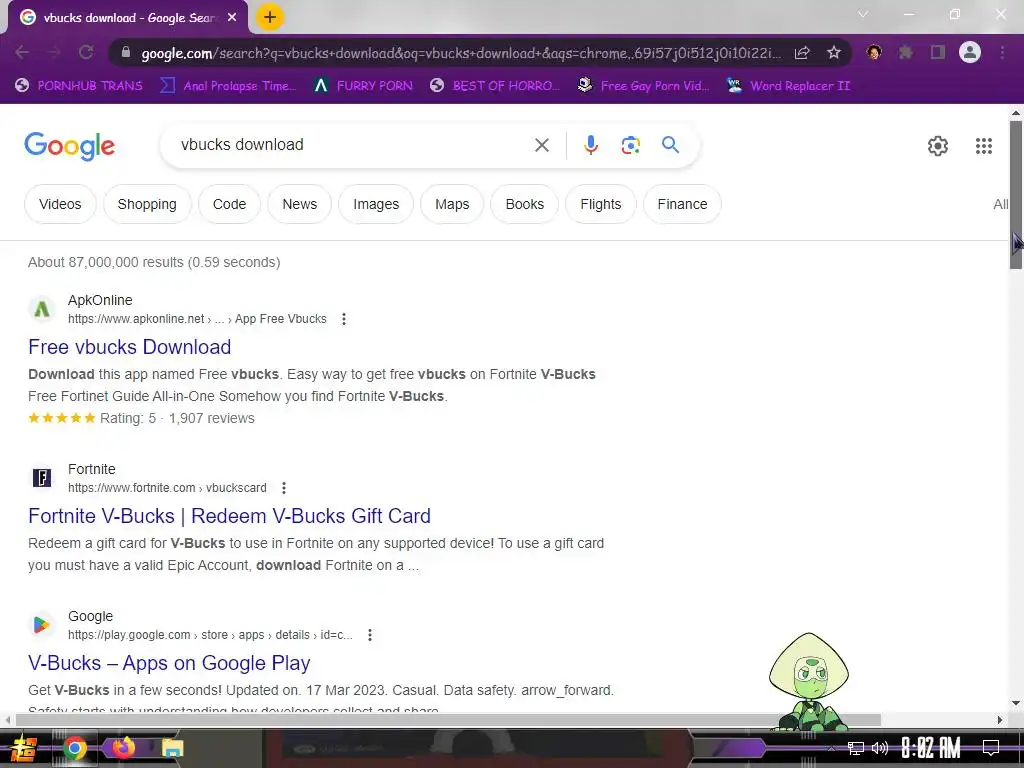Open the Google apps grid
Viewport: 1024px width, 768px height.
(x=984, y=146)
